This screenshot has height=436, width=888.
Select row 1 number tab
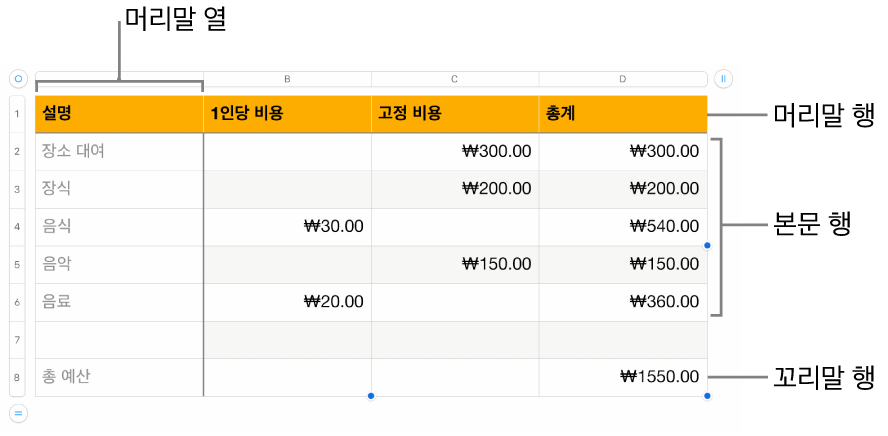(x=18, y=114)
